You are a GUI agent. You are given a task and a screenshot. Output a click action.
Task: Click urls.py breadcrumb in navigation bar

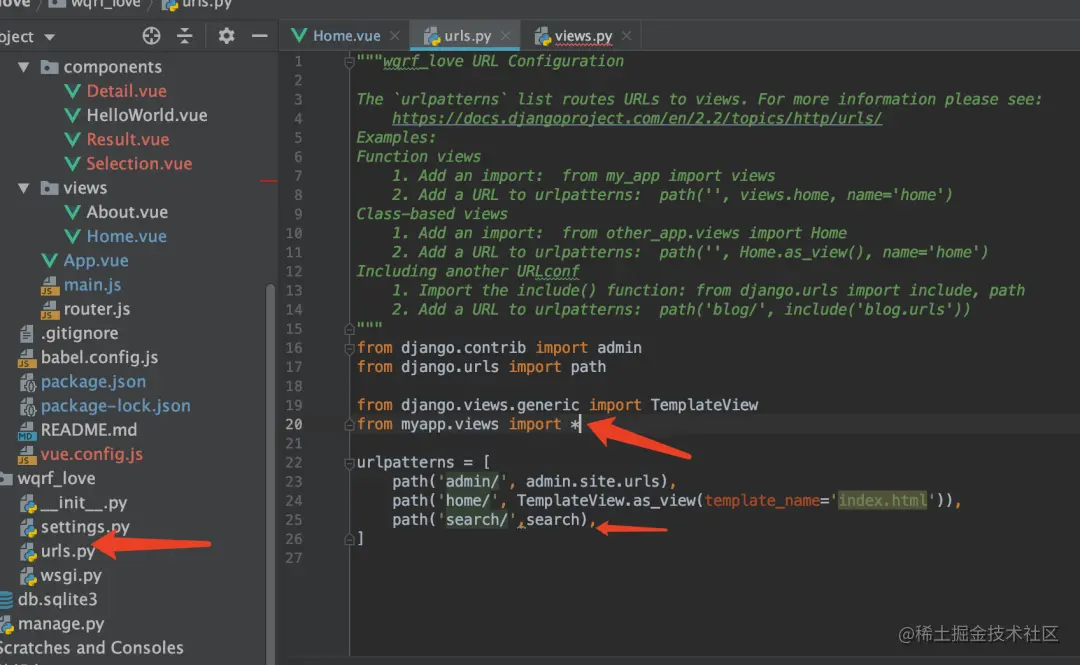point(206,4)
